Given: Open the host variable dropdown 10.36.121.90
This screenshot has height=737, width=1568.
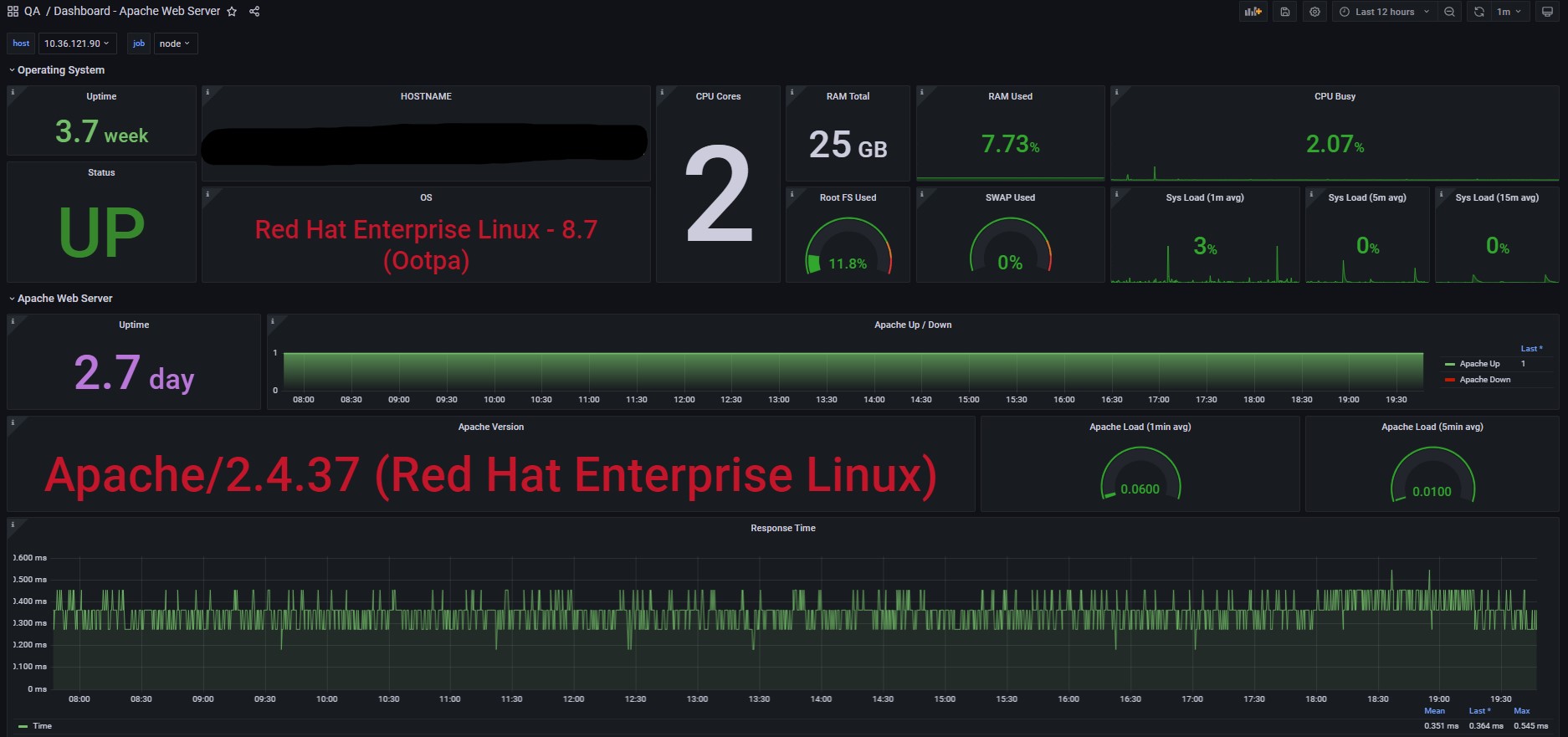Looking at the screenshot, I should coord(77,44).
